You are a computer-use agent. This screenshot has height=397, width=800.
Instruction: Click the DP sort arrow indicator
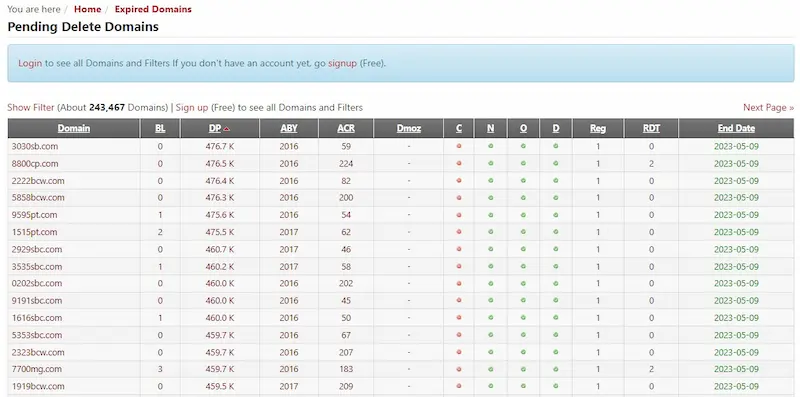coord(227,129)
